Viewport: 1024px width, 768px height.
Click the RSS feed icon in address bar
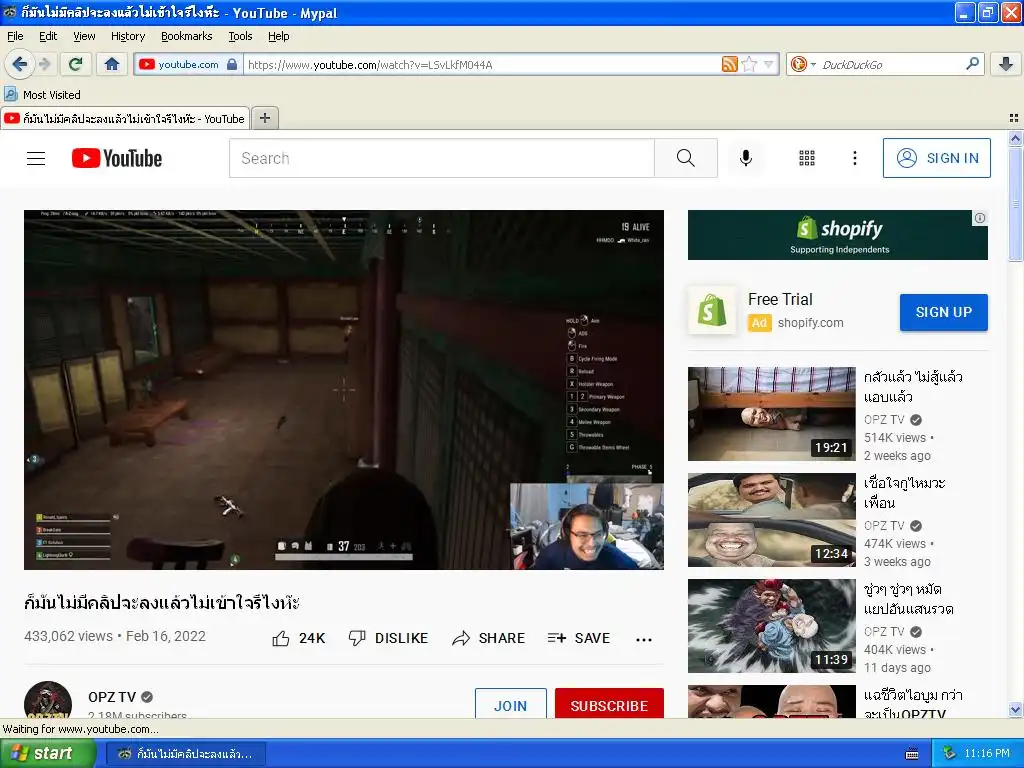pos(729,64)
